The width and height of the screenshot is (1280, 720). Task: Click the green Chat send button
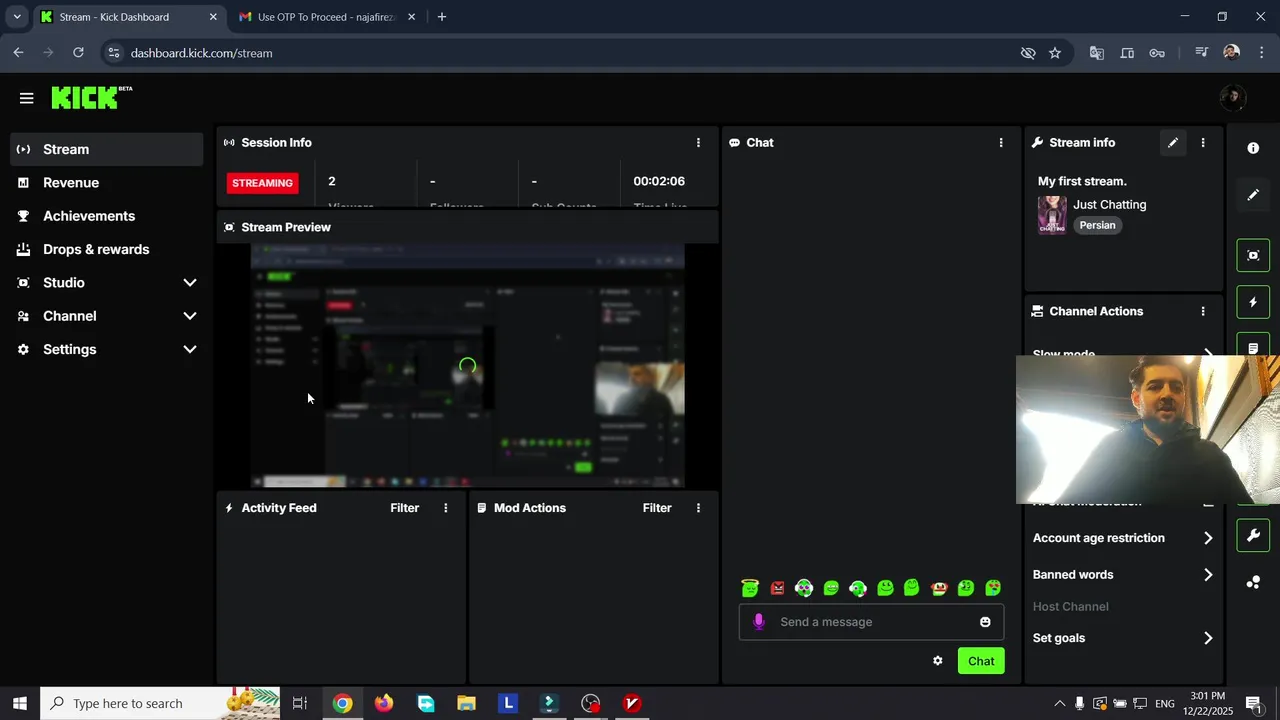point(981,661)
